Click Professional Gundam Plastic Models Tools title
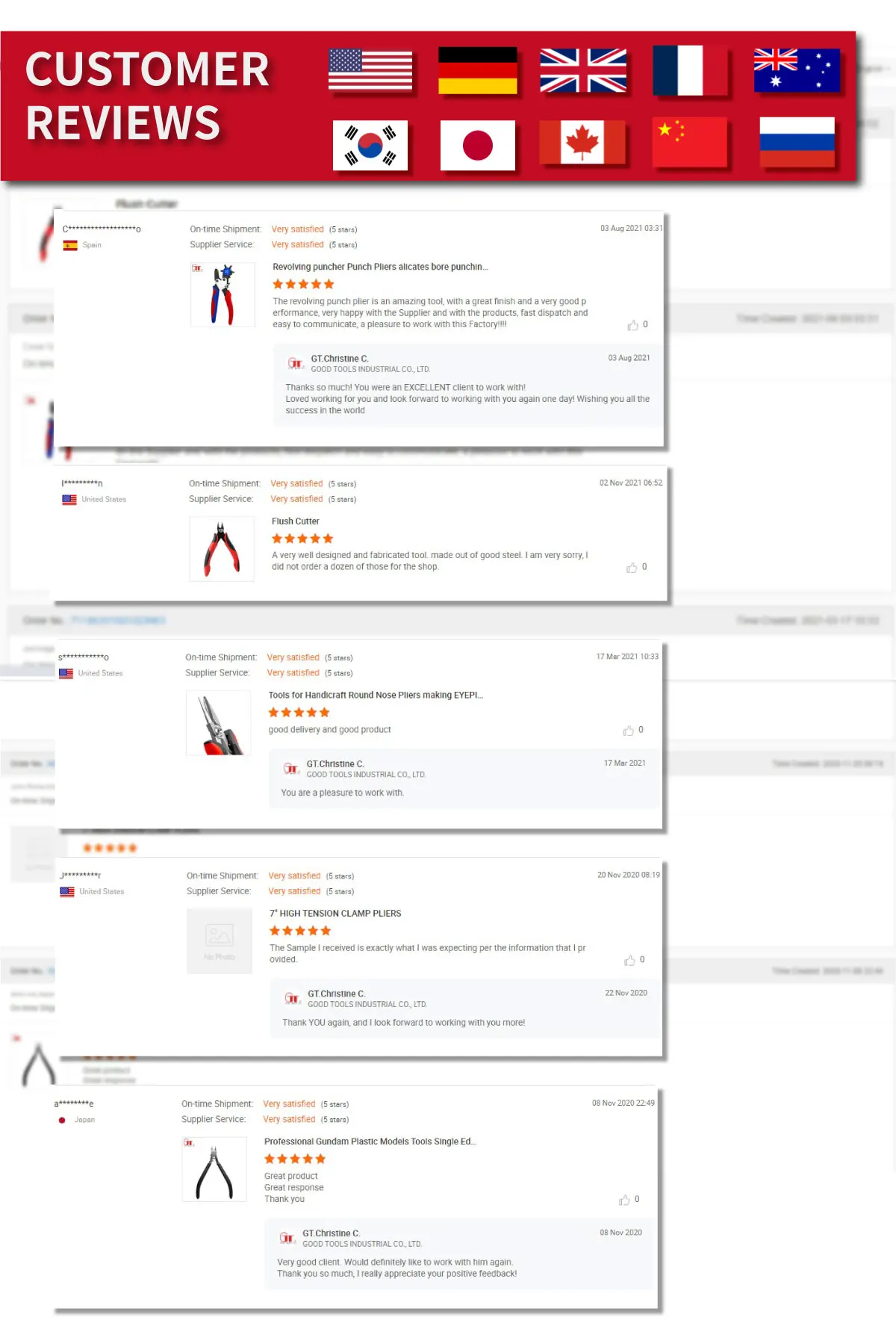This screenshot has height=1335, width=896. coord(370,1142)
